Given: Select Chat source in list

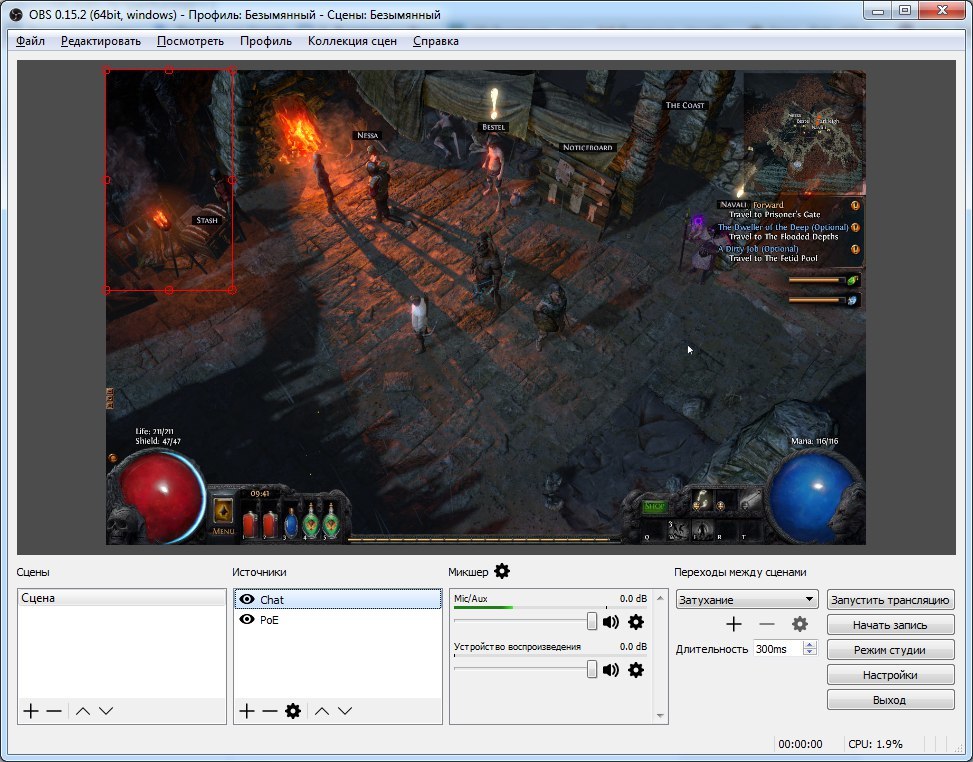Looking at the screenshot, I should coord(338,599).
